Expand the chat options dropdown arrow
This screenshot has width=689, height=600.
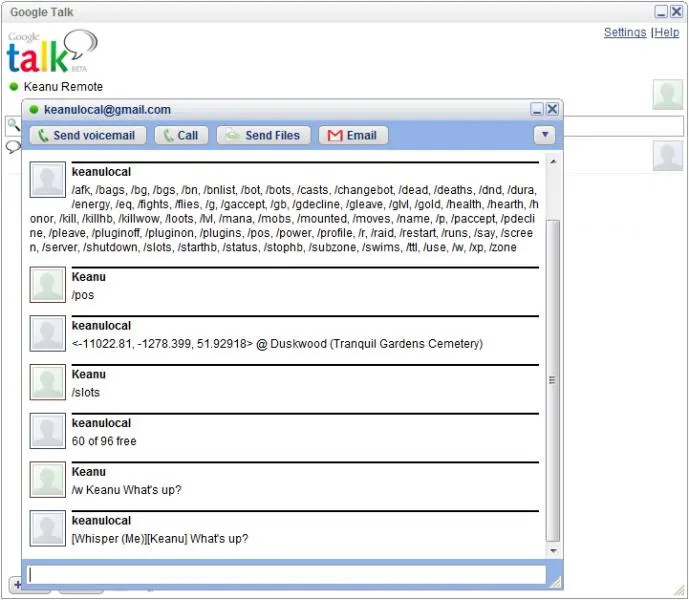click(x=544, y=135)
